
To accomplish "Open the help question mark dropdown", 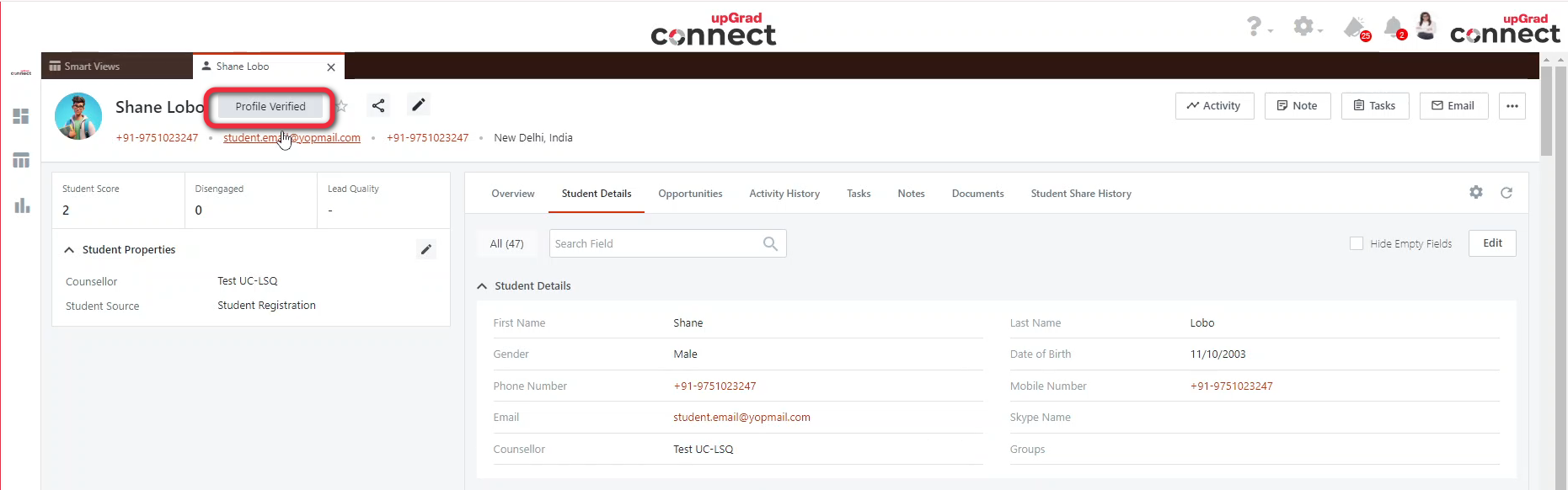I will (1255, 27).
